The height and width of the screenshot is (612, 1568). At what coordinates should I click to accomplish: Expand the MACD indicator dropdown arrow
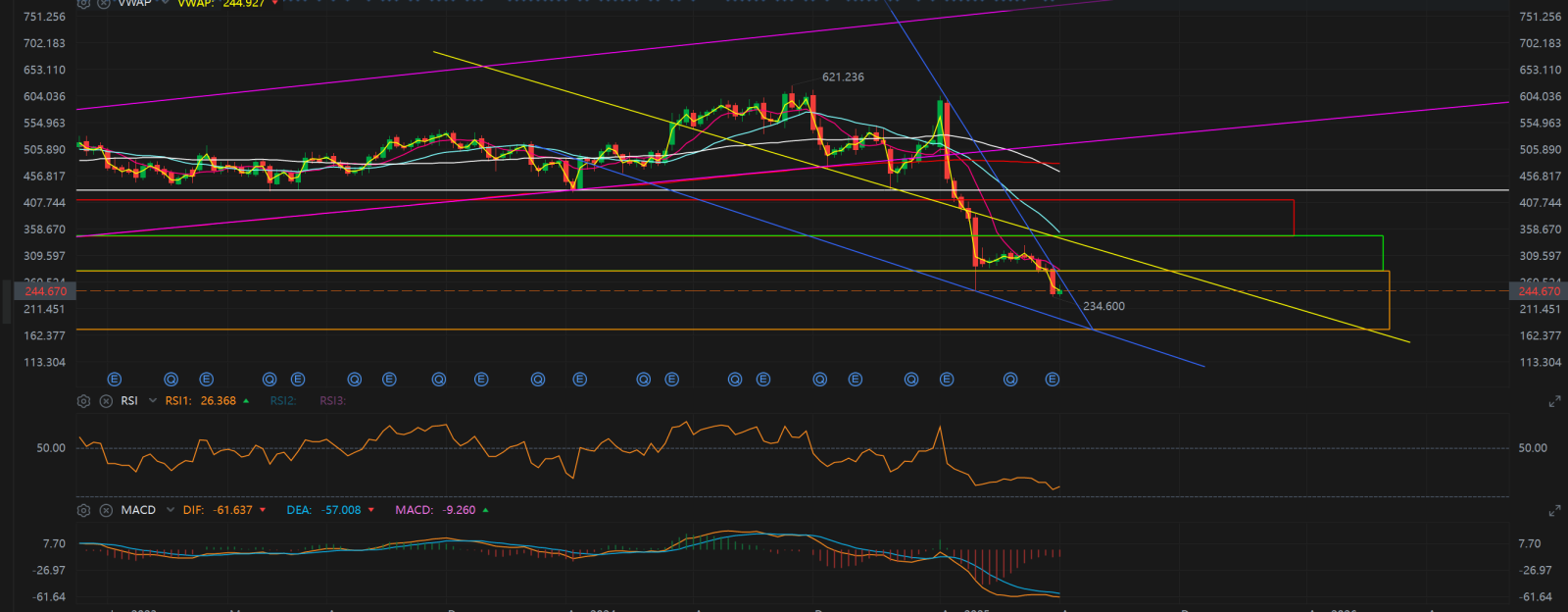coord(171,510)
